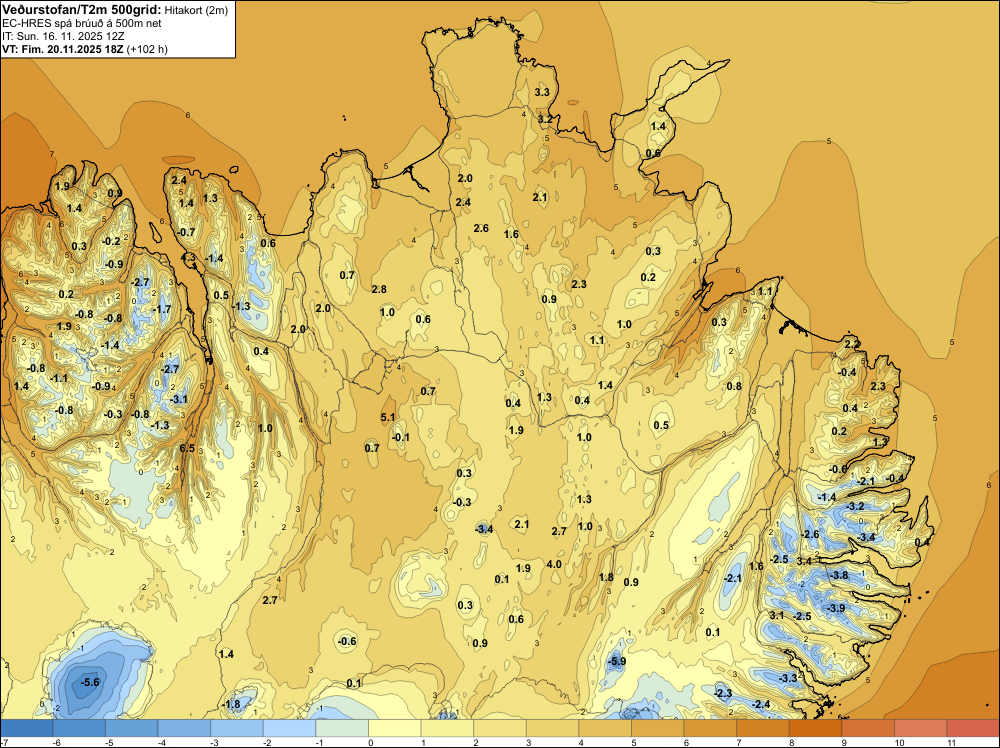Click the -0.1 temperature value

tap(401, 437)
